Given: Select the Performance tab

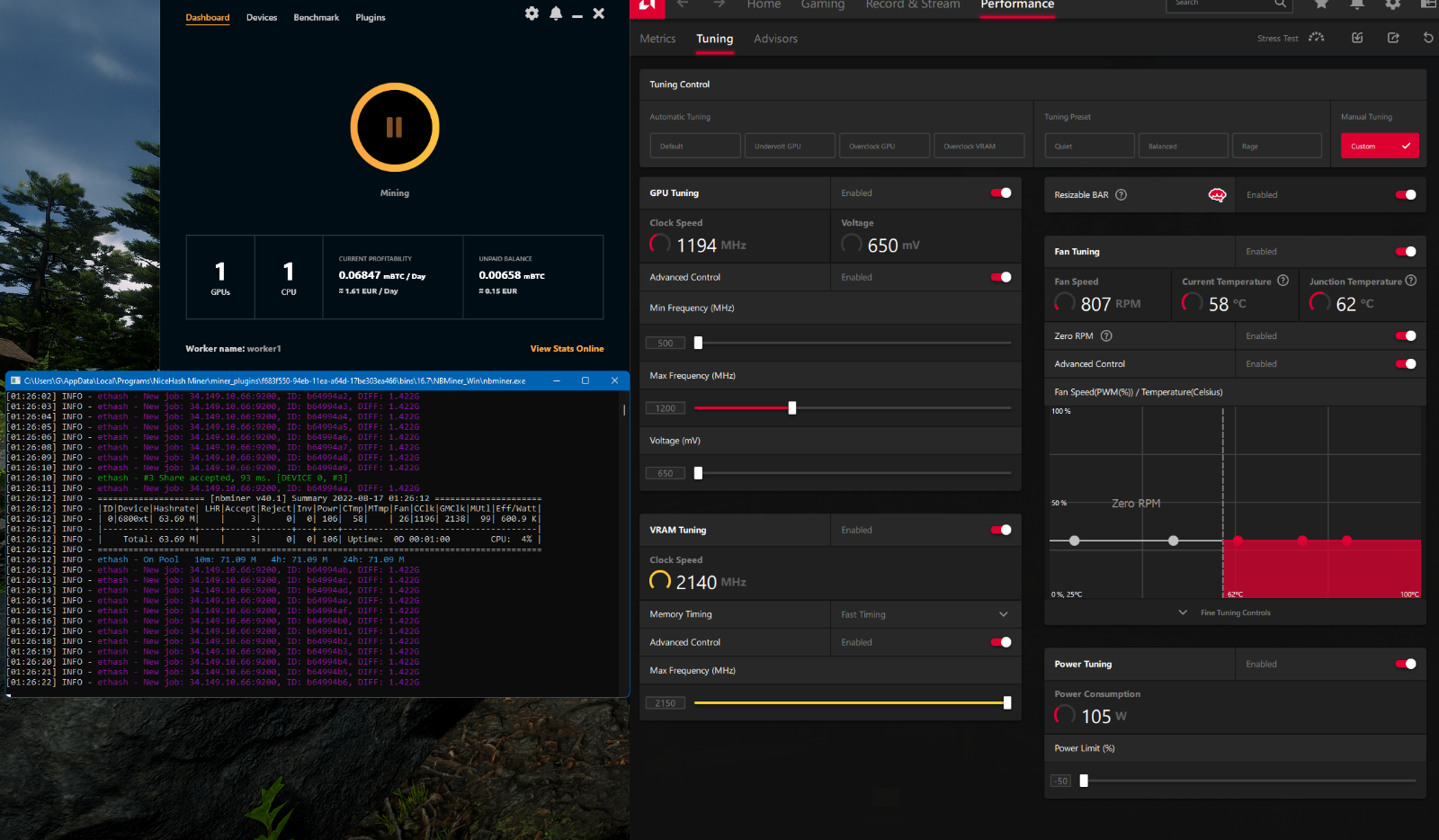Looking at the screenshot, I should [1017, 4].
